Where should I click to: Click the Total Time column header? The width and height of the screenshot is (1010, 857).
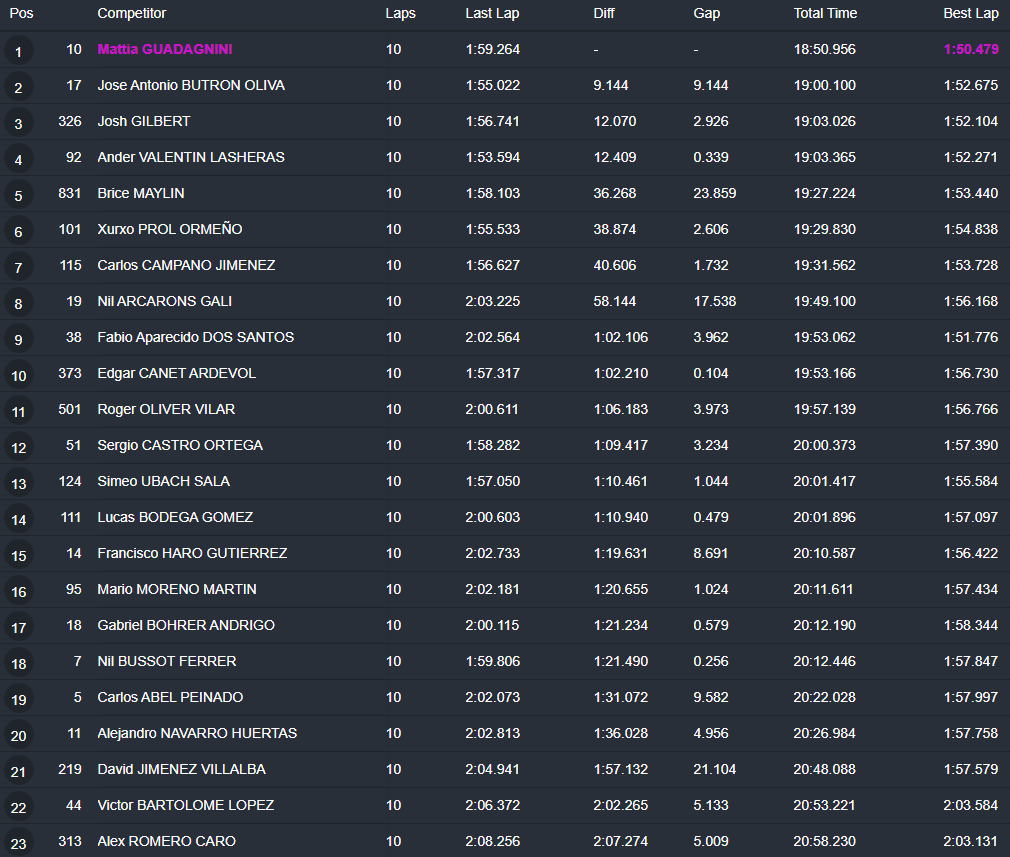pyautogui.click(x=825, y=13)
